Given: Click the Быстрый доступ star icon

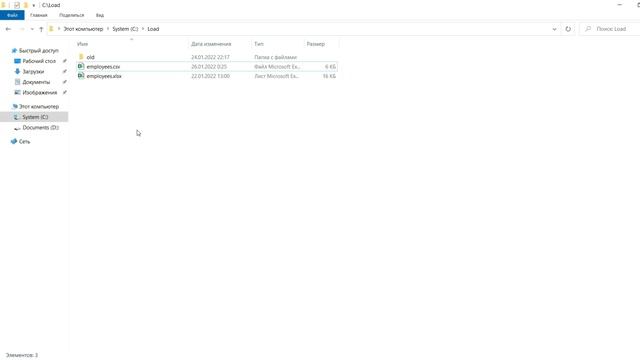Looking at the screenshot, I should pyautogui.click(x=14, y=51).
